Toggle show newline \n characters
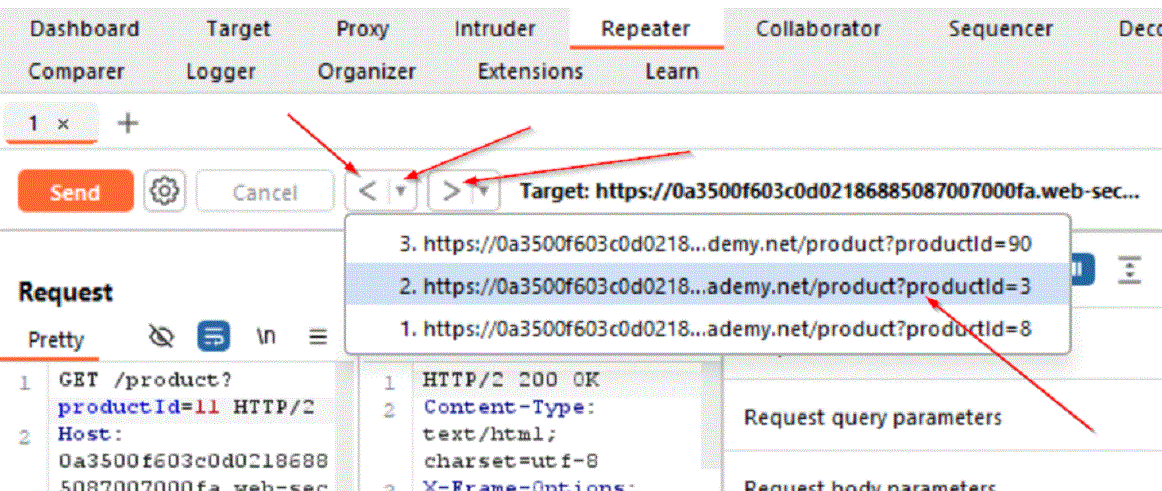This screenshot has width=1162, height=491. [x=266, y=337]
